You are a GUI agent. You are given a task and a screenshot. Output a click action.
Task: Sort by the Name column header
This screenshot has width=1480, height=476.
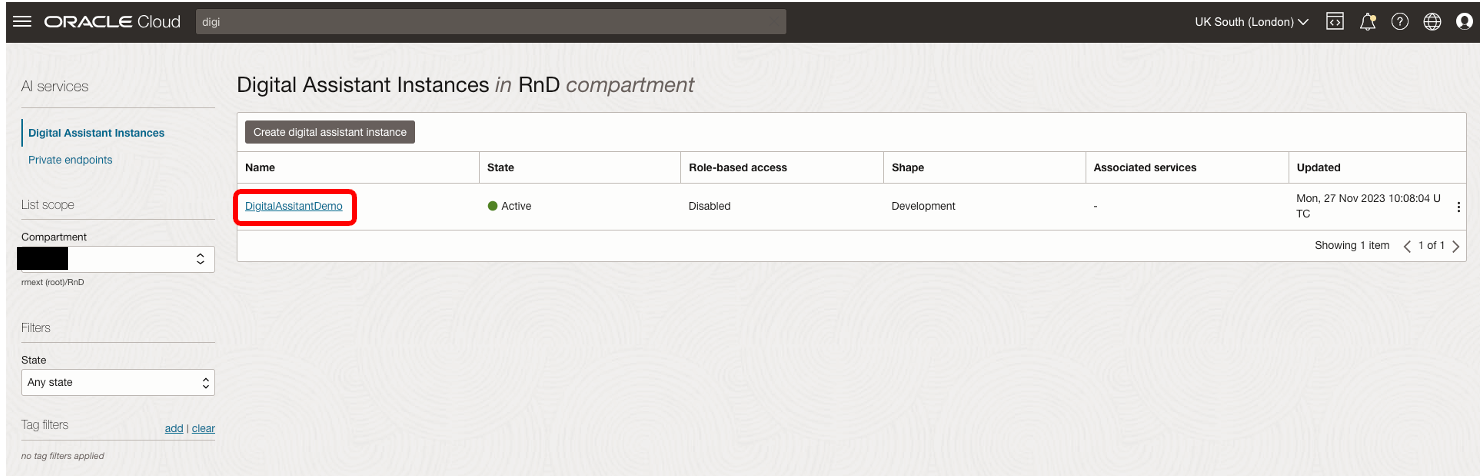pos(260,168)
